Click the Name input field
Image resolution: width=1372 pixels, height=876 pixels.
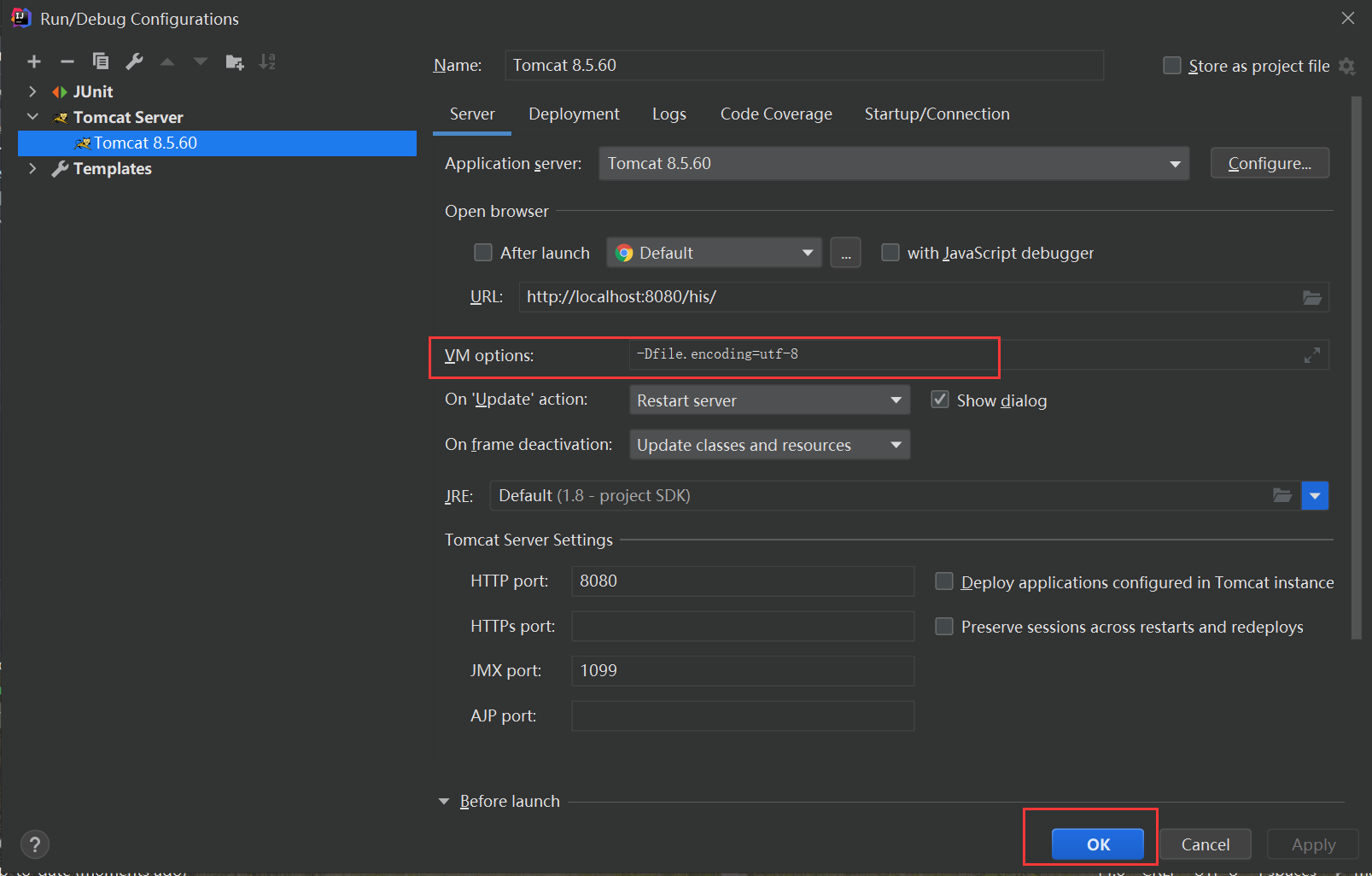tap(804, 65)
